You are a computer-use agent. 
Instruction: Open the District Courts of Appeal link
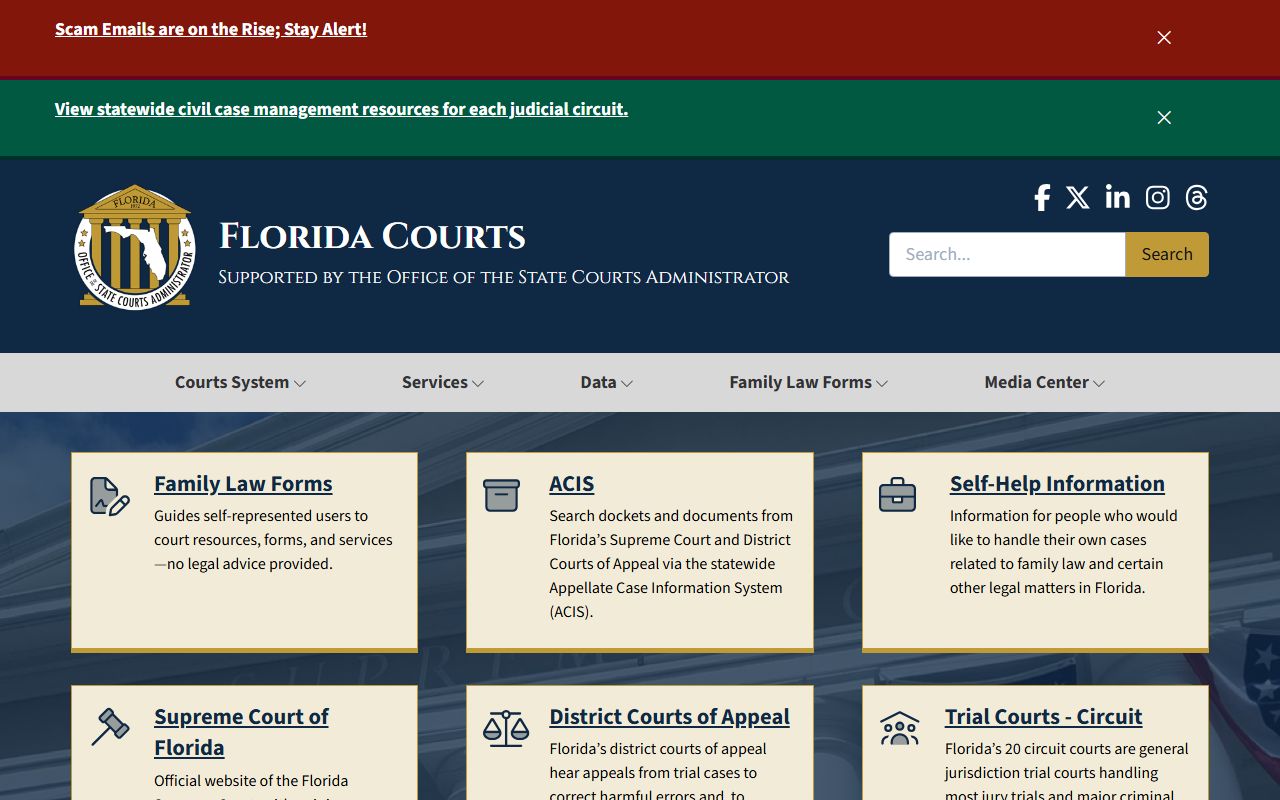(669, 717)
